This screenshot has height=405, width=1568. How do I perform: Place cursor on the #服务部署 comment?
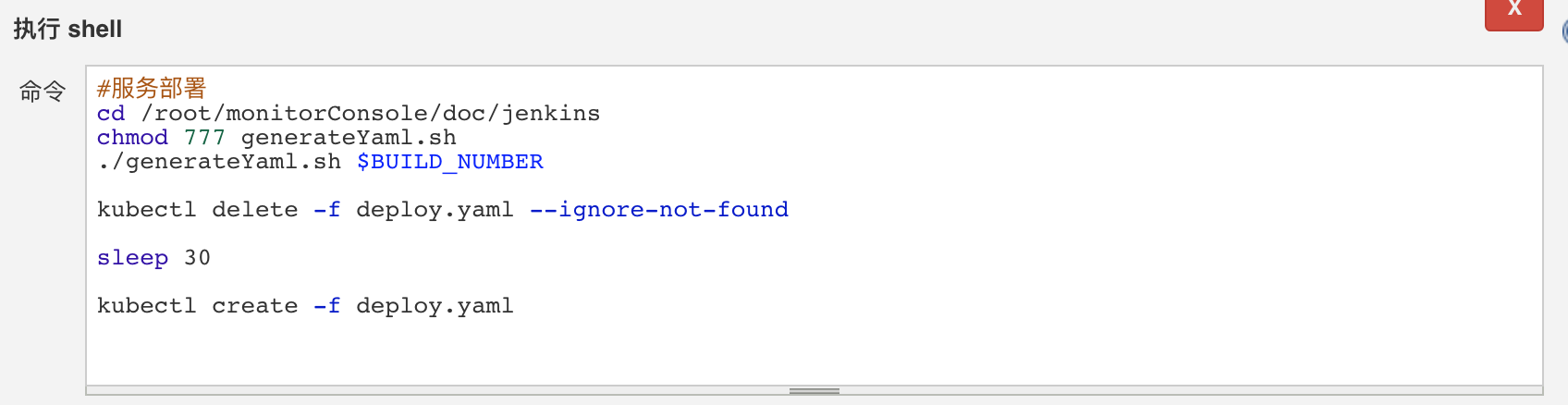click(x=152, y=89)
